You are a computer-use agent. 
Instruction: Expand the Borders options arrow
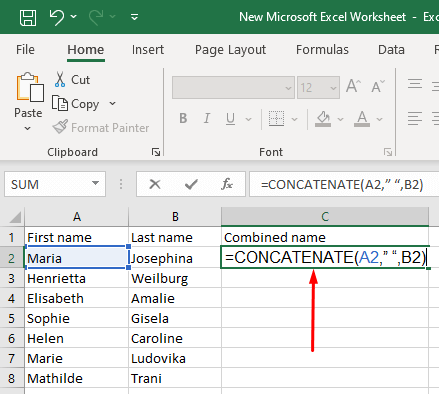tap(294, 119)
